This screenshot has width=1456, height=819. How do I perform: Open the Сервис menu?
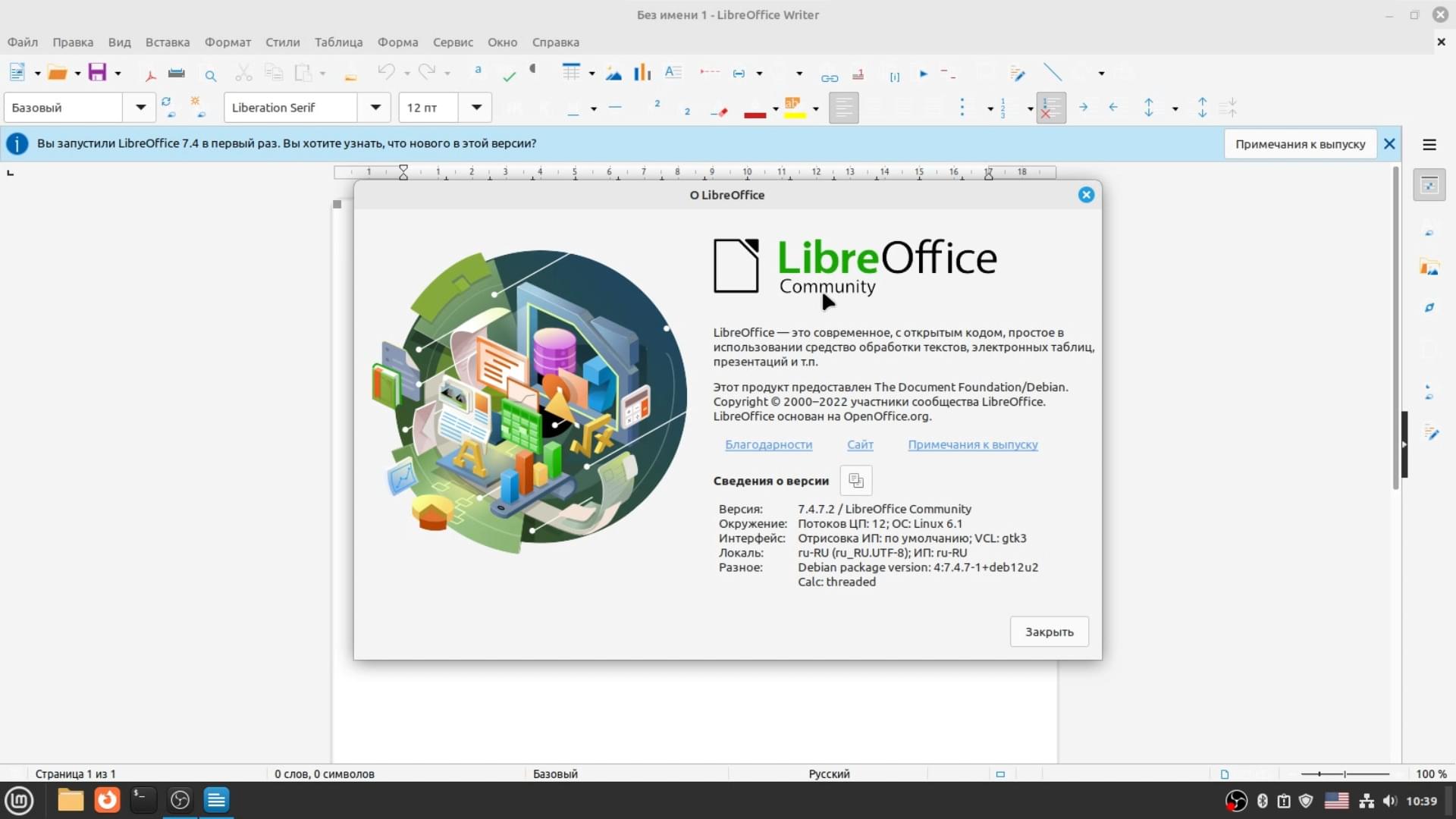(x=453, y=42)
